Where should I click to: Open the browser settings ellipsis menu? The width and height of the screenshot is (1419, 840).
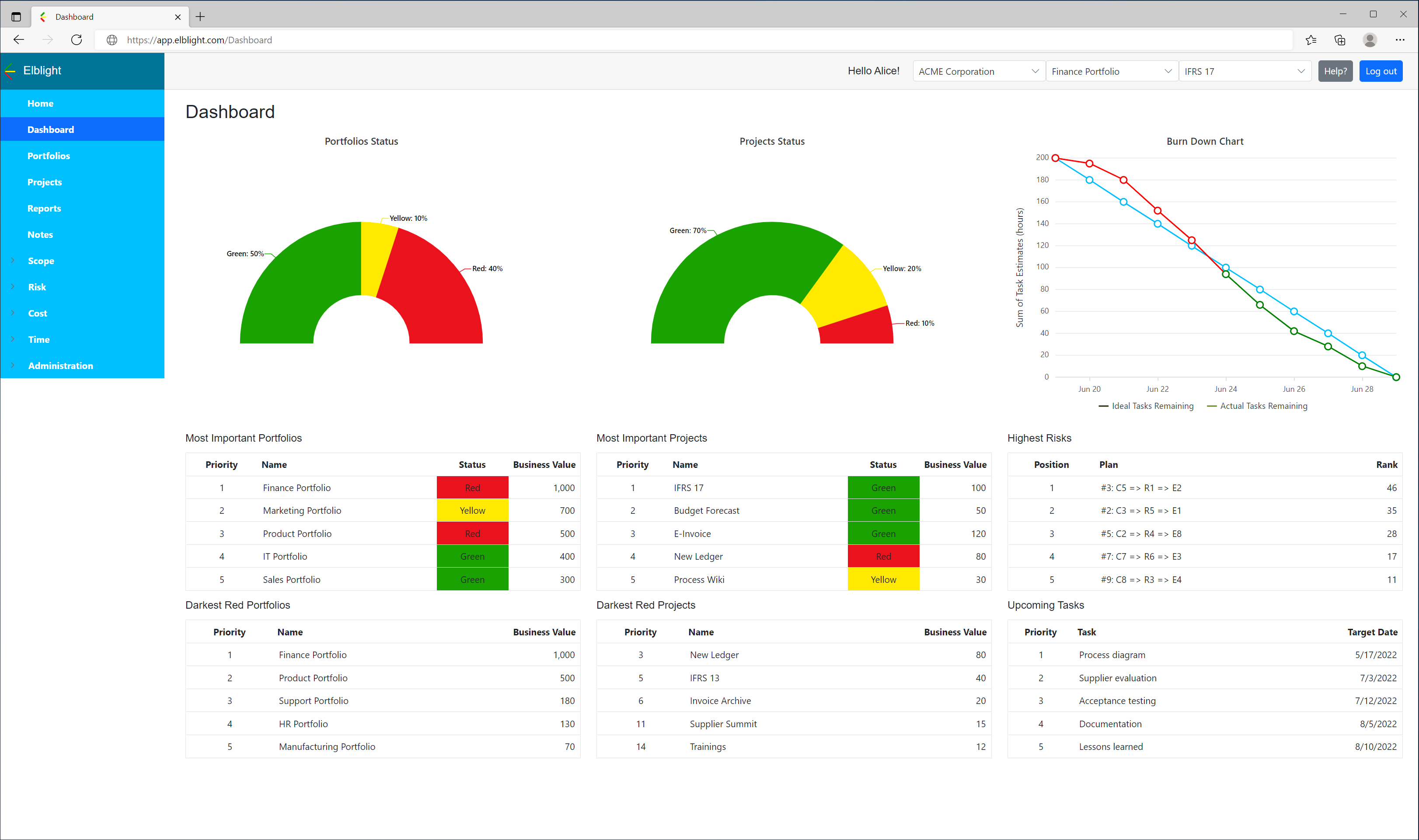1400,40
